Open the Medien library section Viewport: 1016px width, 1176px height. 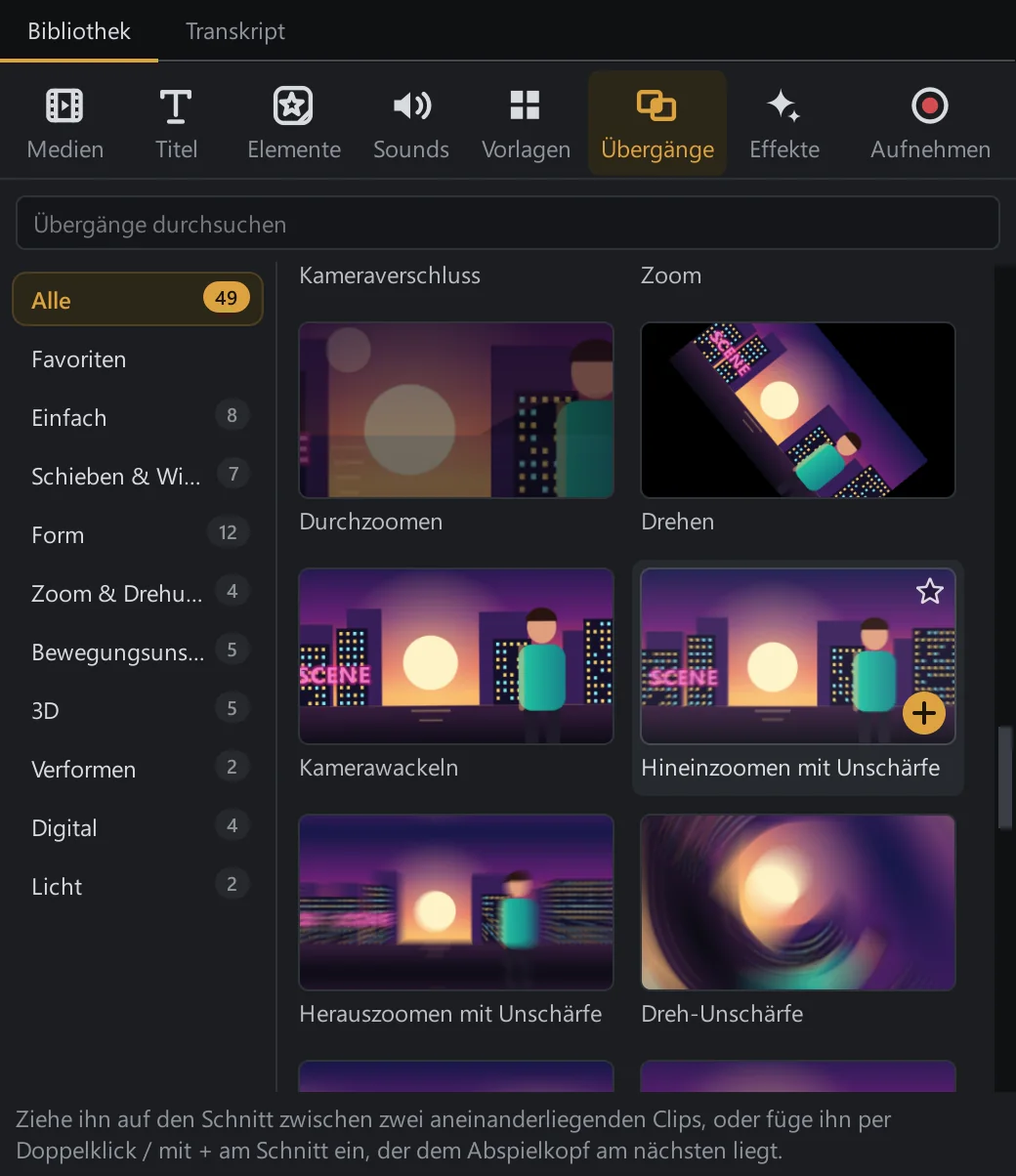(x=65, y=124)
